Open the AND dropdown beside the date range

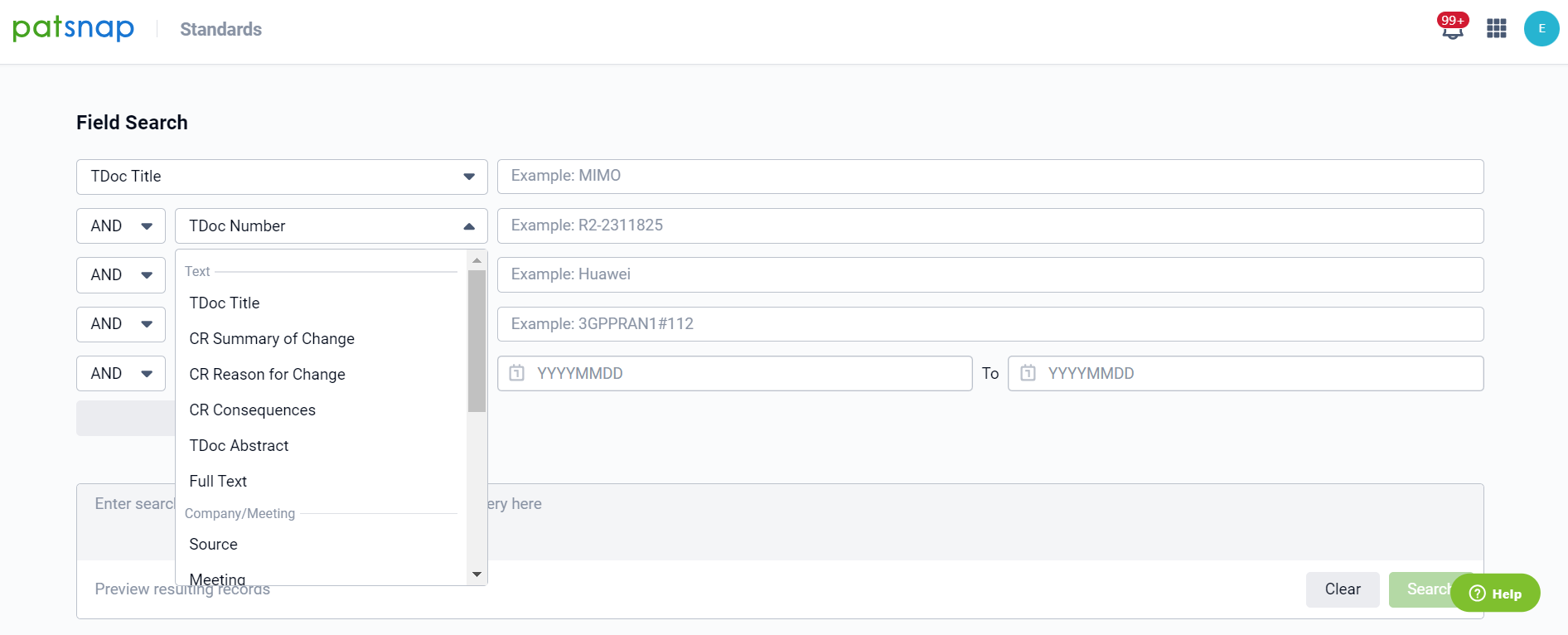[x=121, y=374]
